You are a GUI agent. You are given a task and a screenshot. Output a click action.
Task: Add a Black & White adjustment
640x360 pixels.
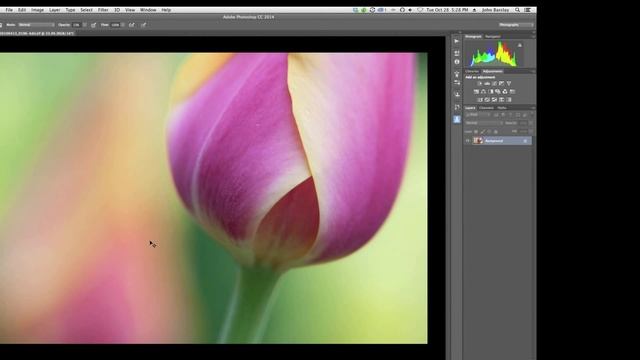491,92
